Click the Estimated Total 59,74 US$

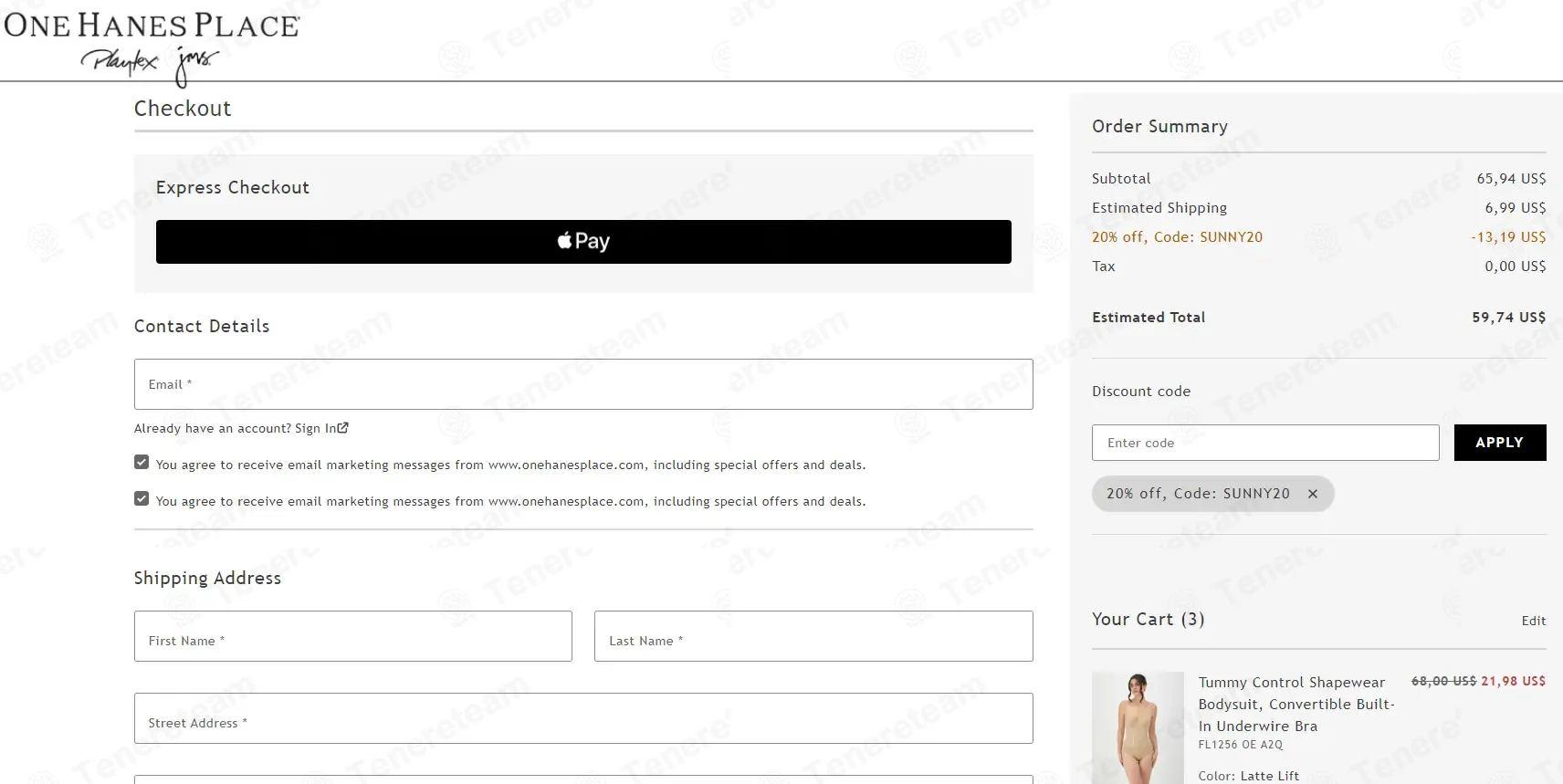(1509, 318)
